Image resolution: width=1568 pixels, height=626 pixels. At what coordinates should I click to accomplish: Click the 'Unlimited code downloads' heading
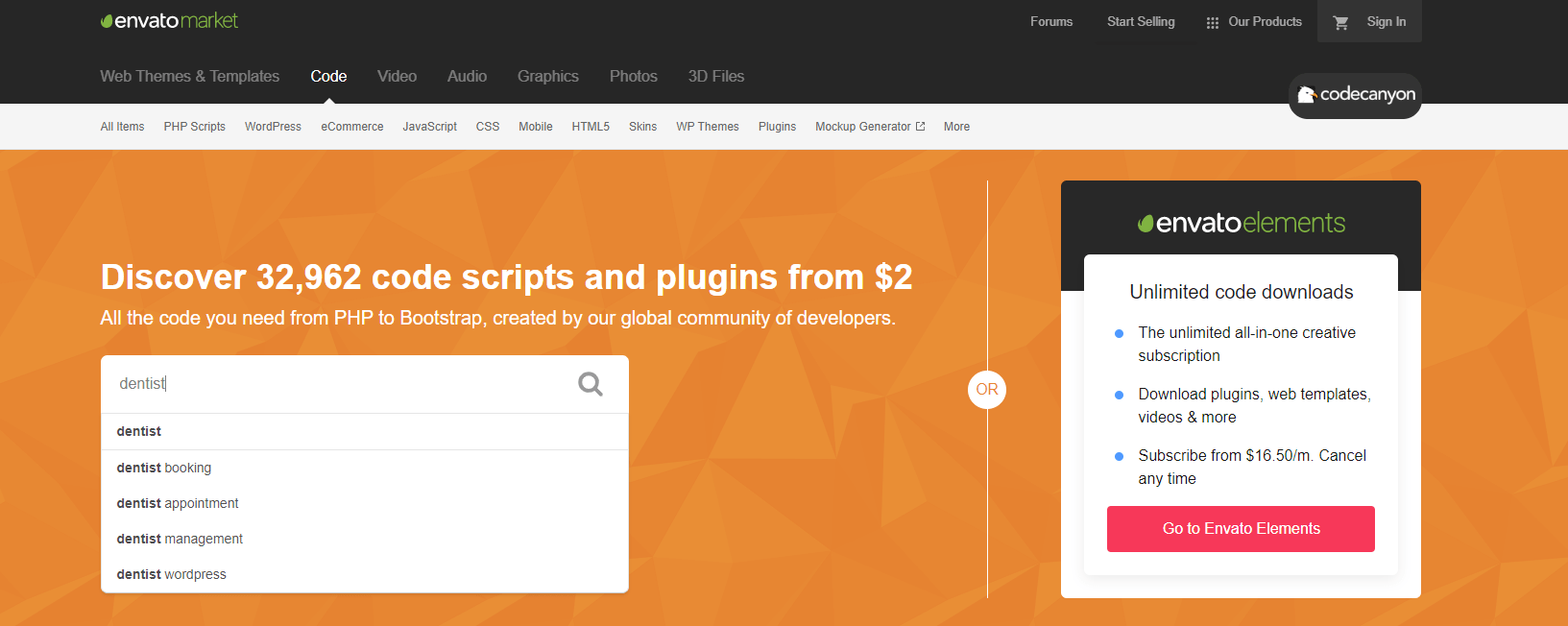point(1242,292)
